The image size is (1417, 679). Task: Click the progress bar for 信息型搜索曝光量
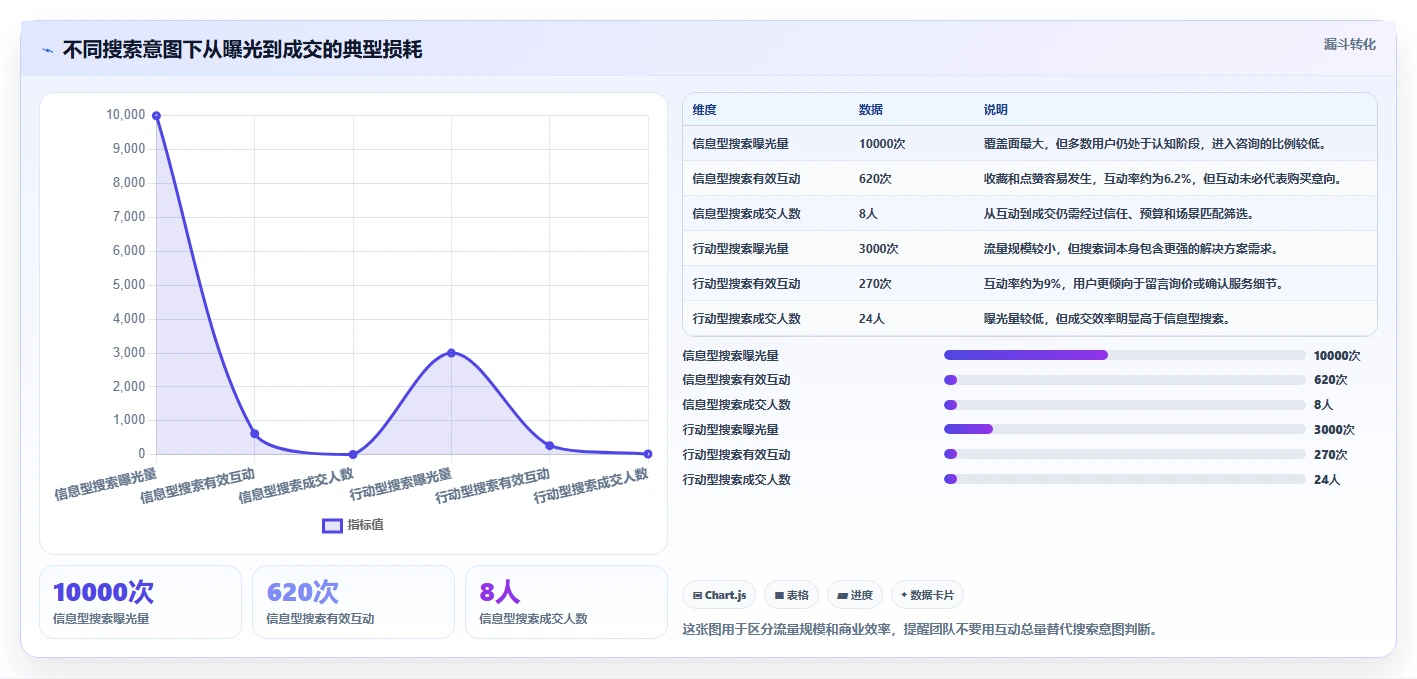(1125, 355)
